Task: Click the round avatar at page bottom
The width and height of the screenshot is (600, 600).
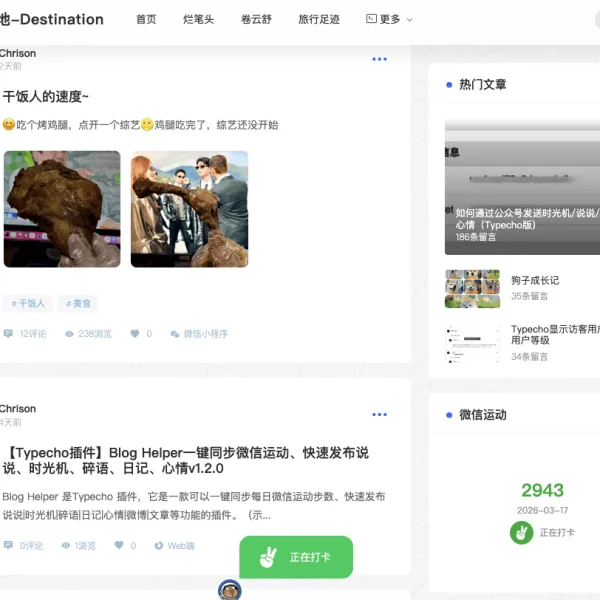Action: 230,590
